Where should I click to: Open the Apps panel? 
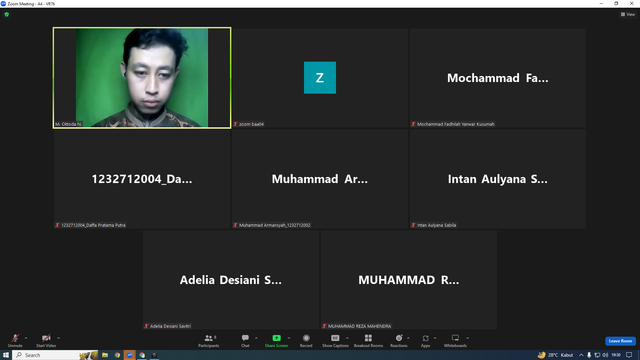[425, 340]
